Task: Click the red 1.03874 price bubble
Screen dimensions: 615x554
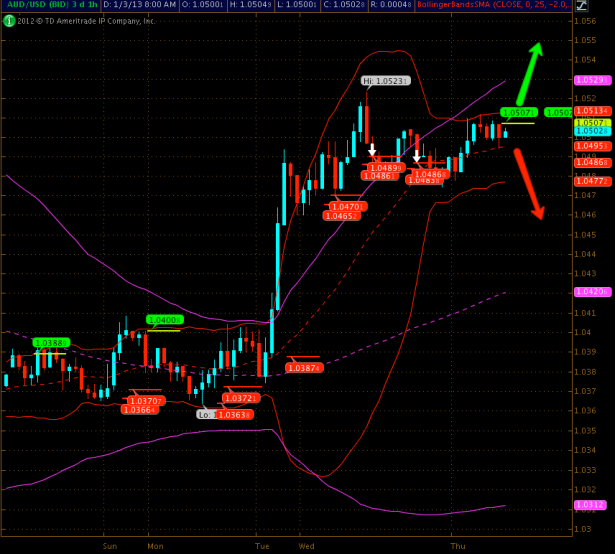Action: tap(304, 368)
